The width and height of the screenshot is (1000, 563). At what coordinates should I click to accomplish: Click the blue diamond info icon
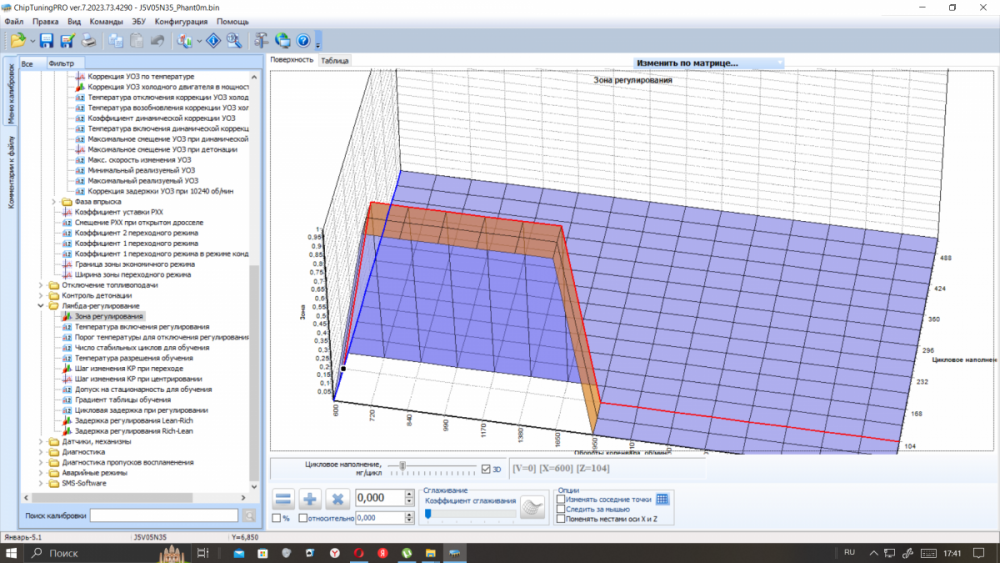pos(212,41)
